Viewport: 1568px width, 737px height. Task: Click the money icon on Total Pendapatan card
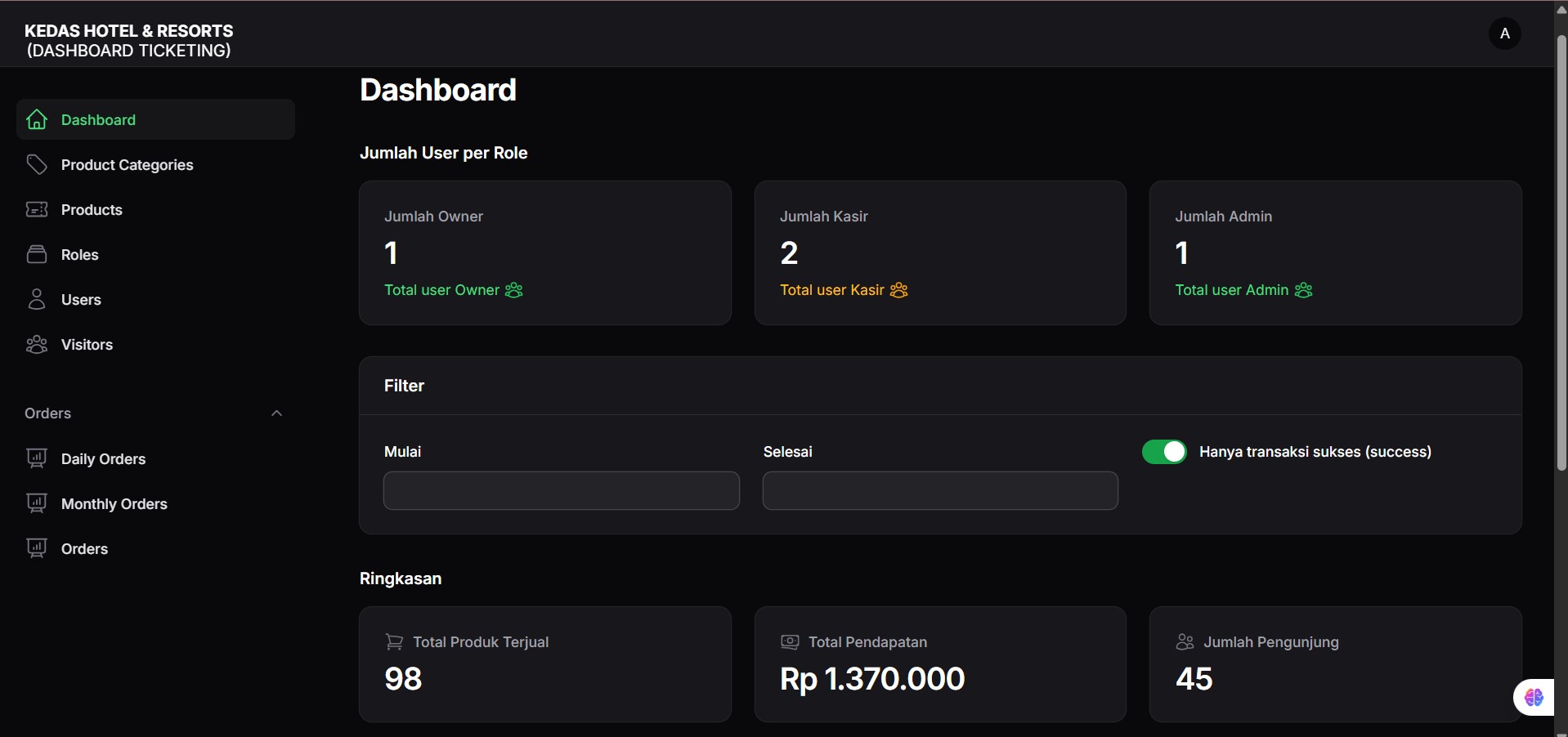[789, 641]
